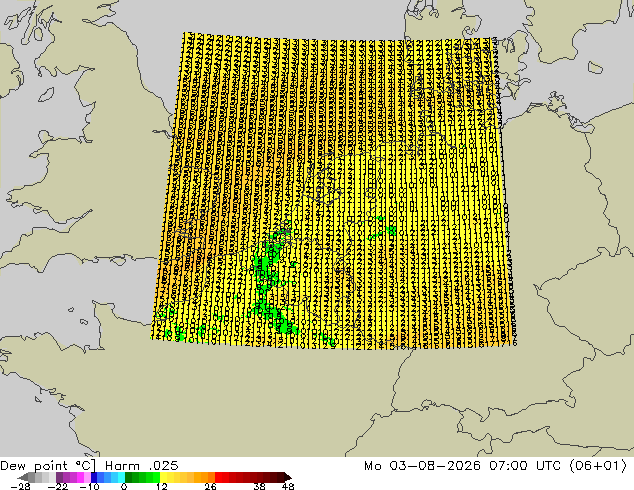Click the '(06+01)' forecast offset text
Screen dimensions: 634x490
[x=598, y=466]
